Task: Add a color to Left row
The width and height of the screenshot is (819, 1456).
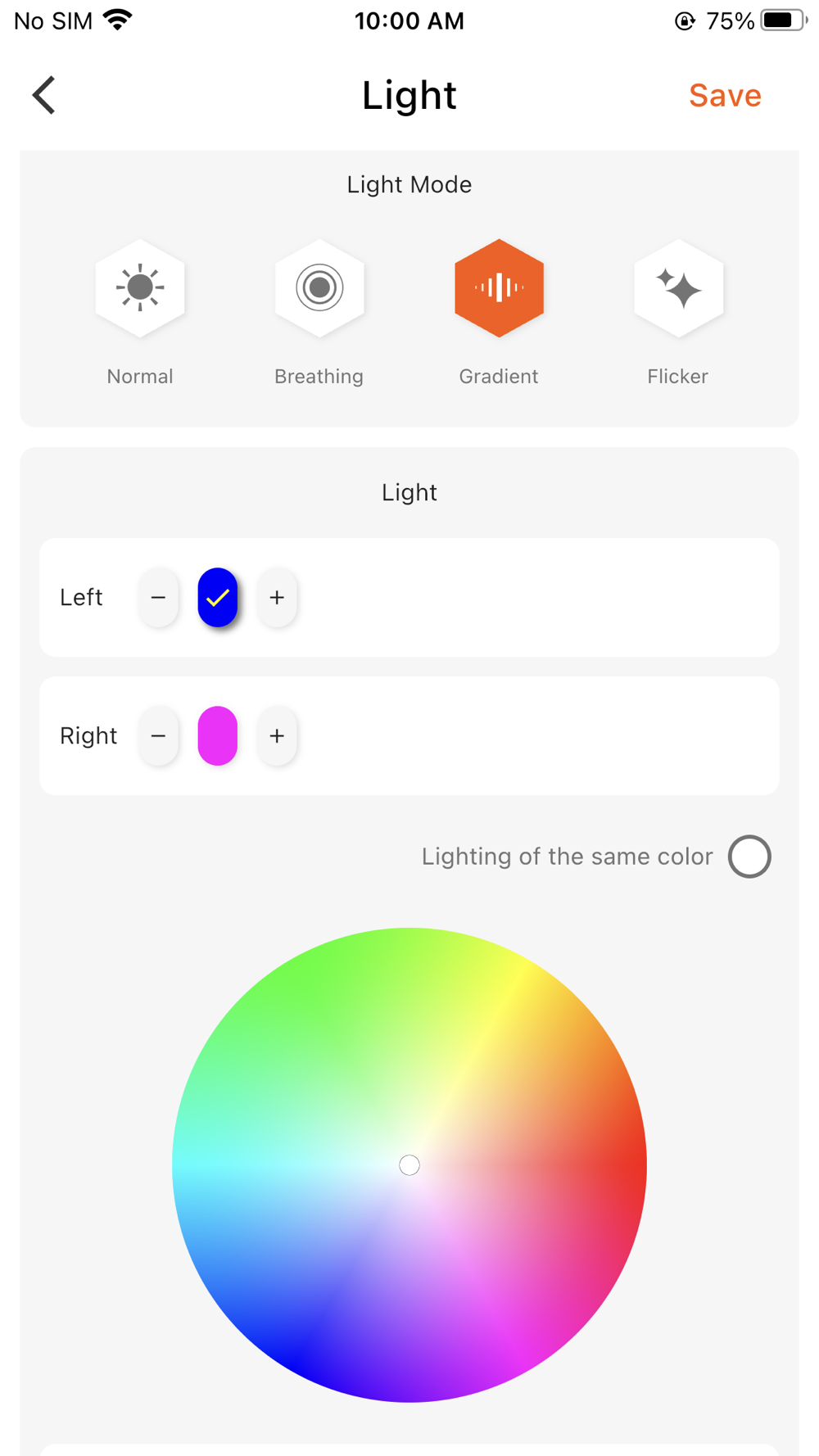Action: [277, 597]
